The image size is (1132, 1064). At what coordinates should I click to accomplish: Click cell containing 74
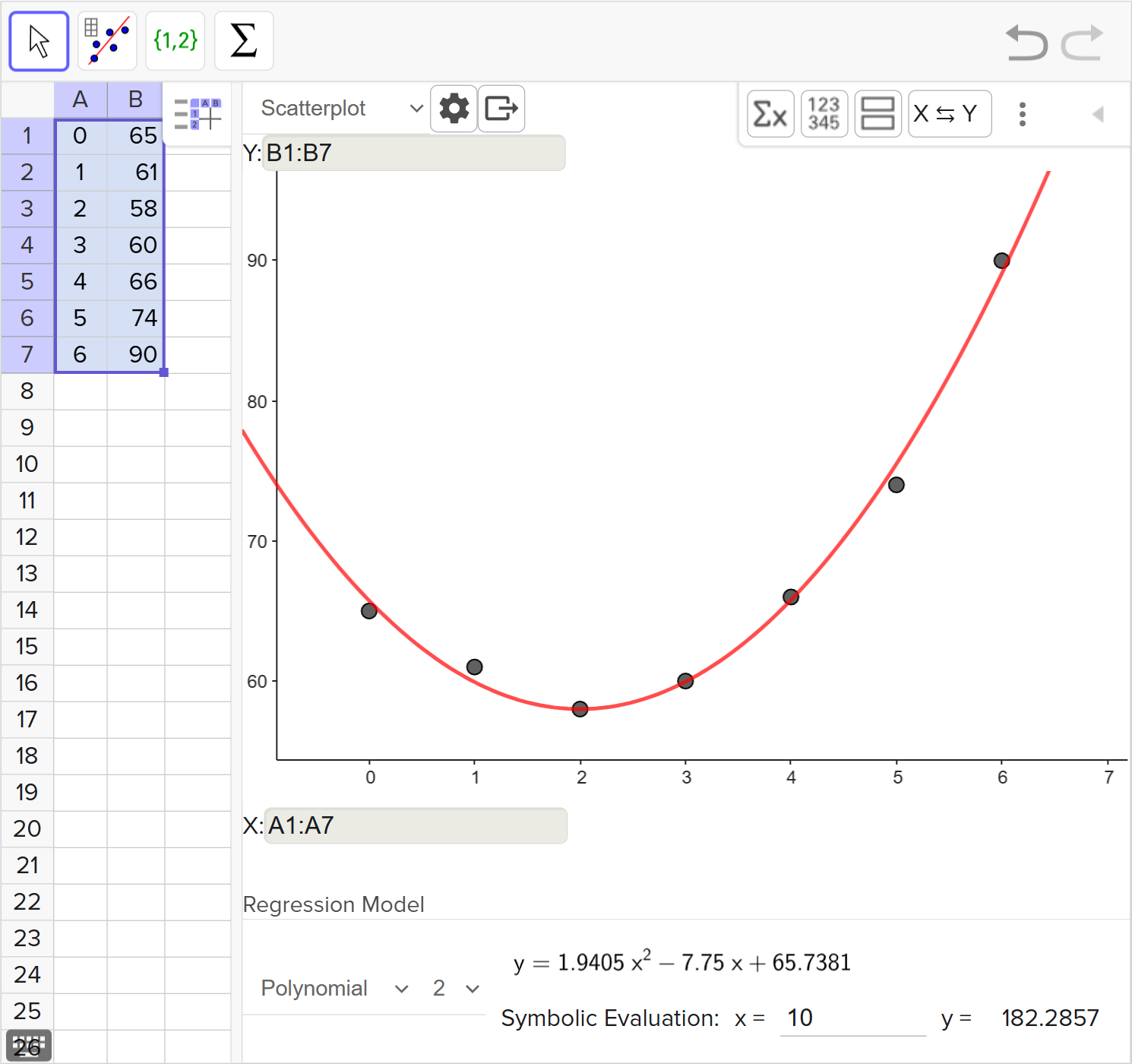point(135,318)
